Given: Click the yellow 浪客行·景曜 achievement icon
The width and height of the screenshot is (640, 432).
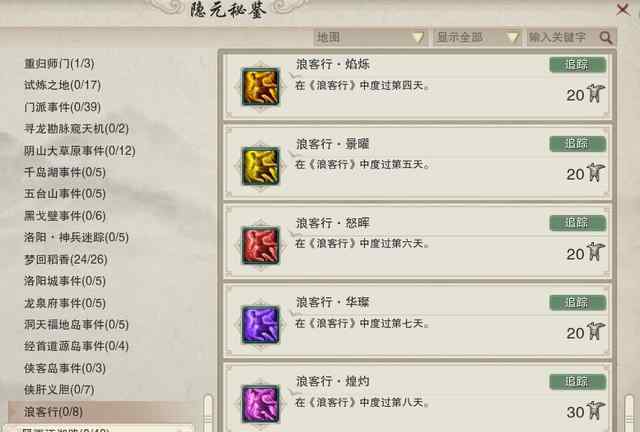Looking at the screenshot, I should tap(260, 166).
